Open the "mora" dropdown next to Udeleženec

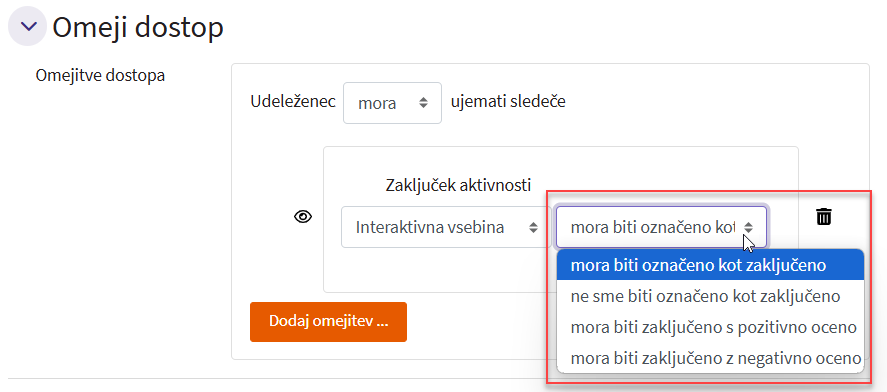[x=392, y=103]
